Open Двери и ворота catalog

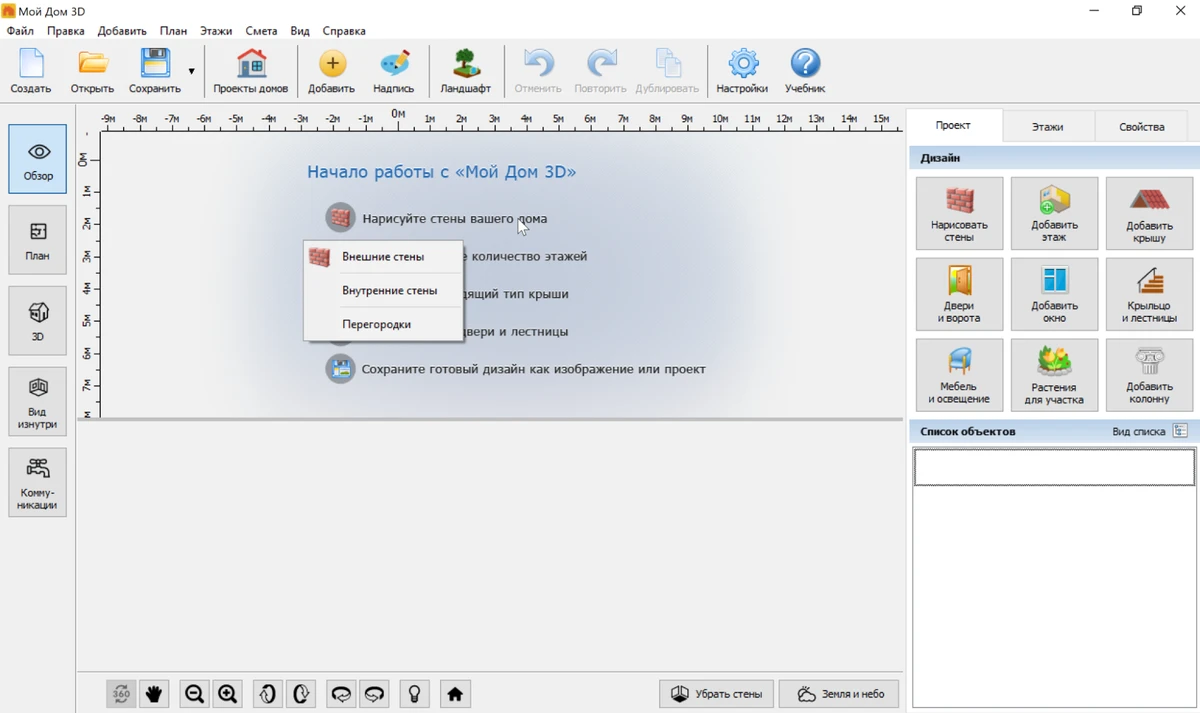959,294
